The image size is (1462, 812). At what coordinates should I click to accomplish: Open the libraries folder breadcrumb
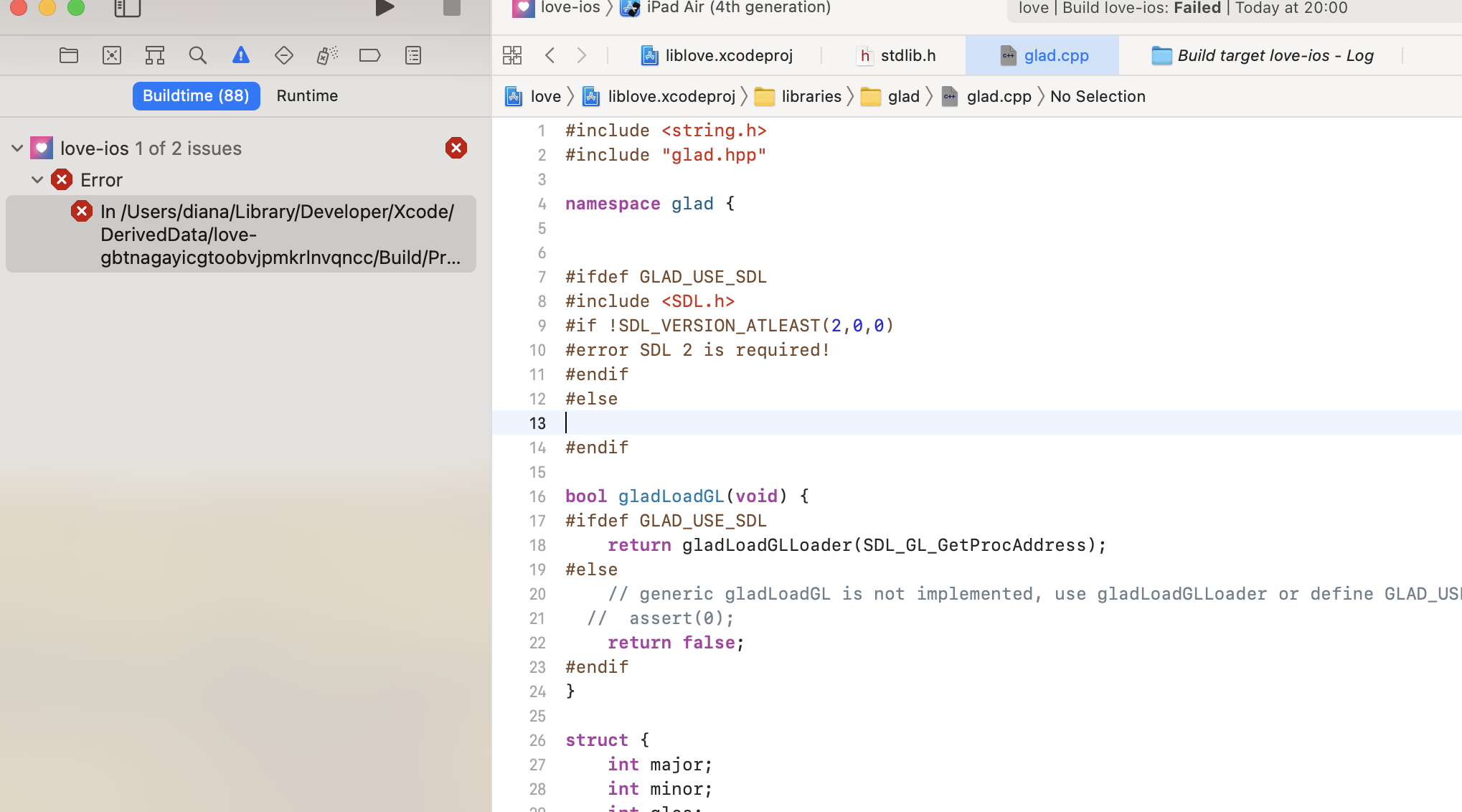pyautogui.click(x=798, y=96)
